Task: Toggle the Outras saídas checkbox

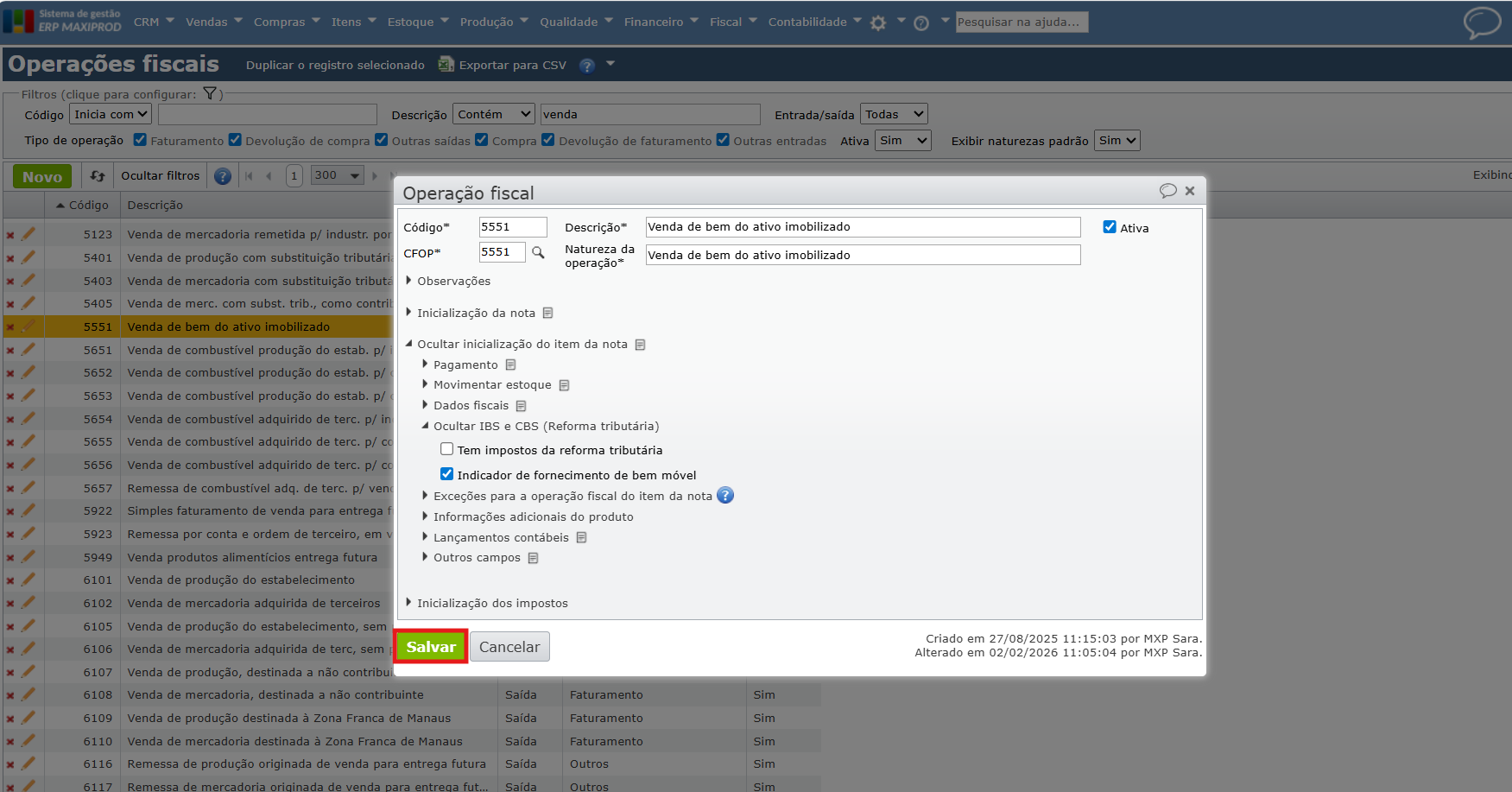Action: (381, 140)
